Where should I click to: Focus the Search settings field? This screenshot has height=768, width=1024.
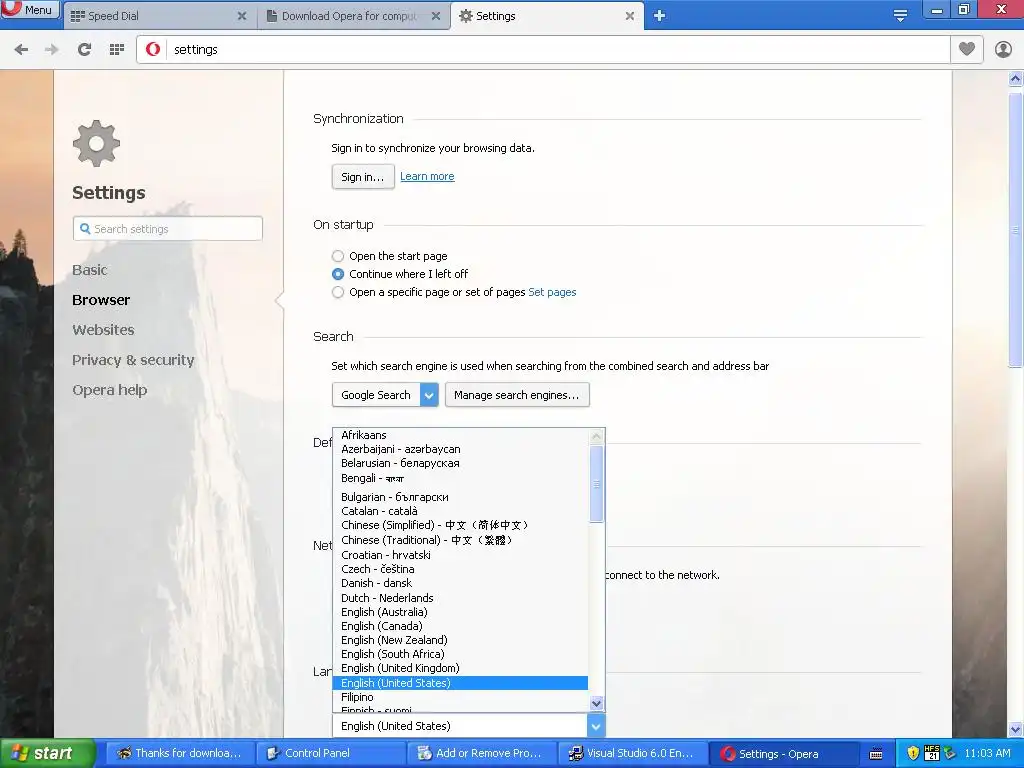coord(168,229)
